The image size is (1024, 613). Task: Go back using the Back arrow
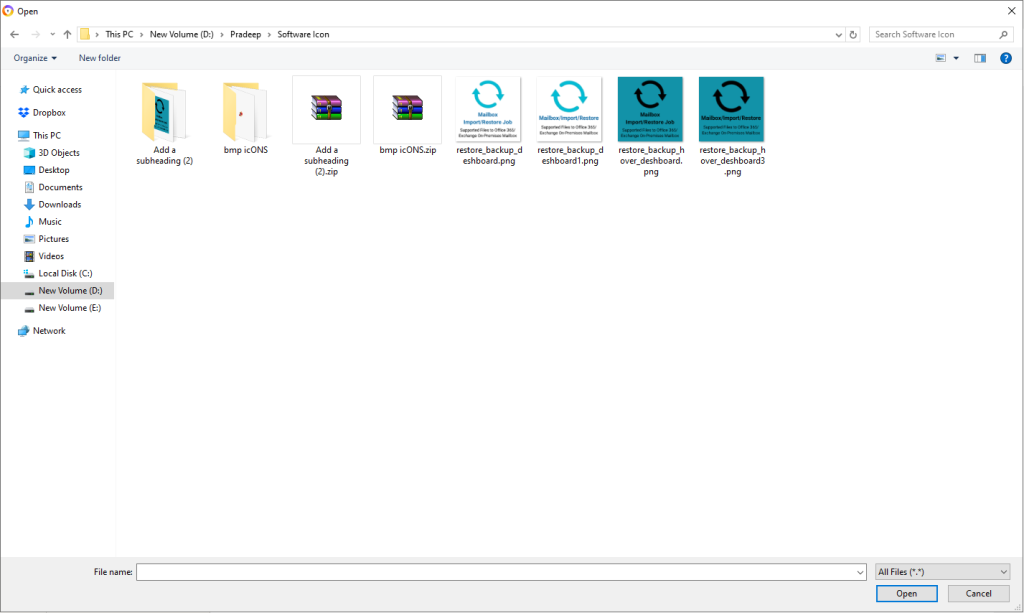(14, 35)
